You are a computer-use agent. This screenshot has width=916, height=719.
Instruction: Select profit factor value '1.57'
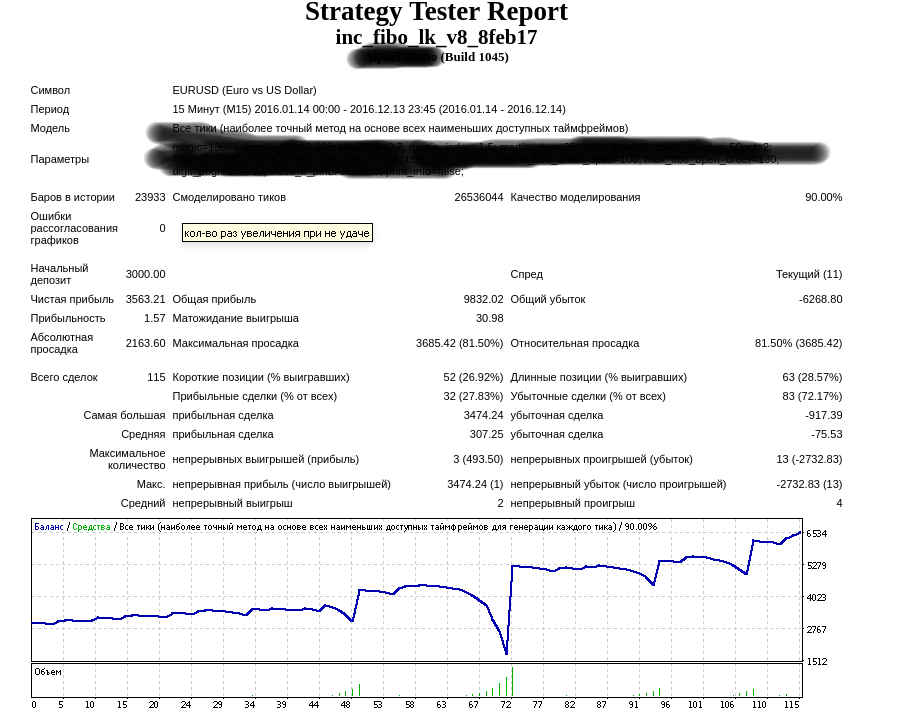pos(155,318)
